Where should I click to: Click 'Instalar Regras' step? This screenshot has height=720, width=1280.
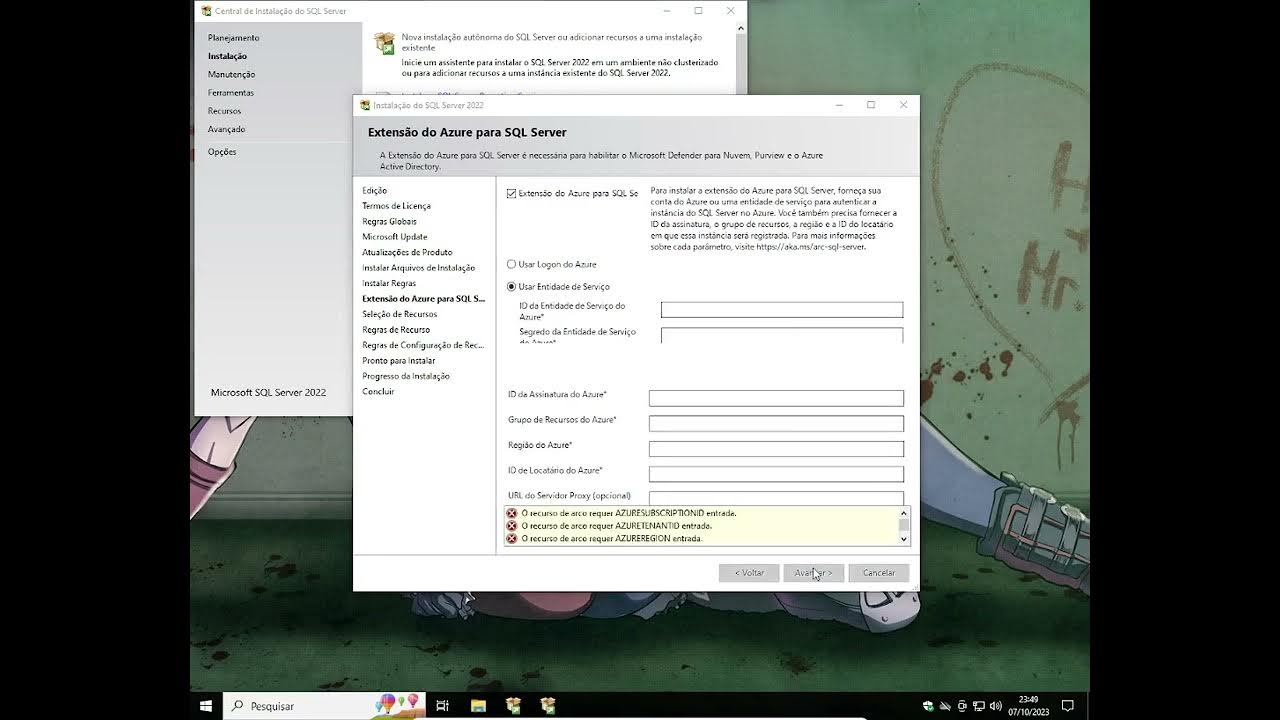click(x=389, y=284)
